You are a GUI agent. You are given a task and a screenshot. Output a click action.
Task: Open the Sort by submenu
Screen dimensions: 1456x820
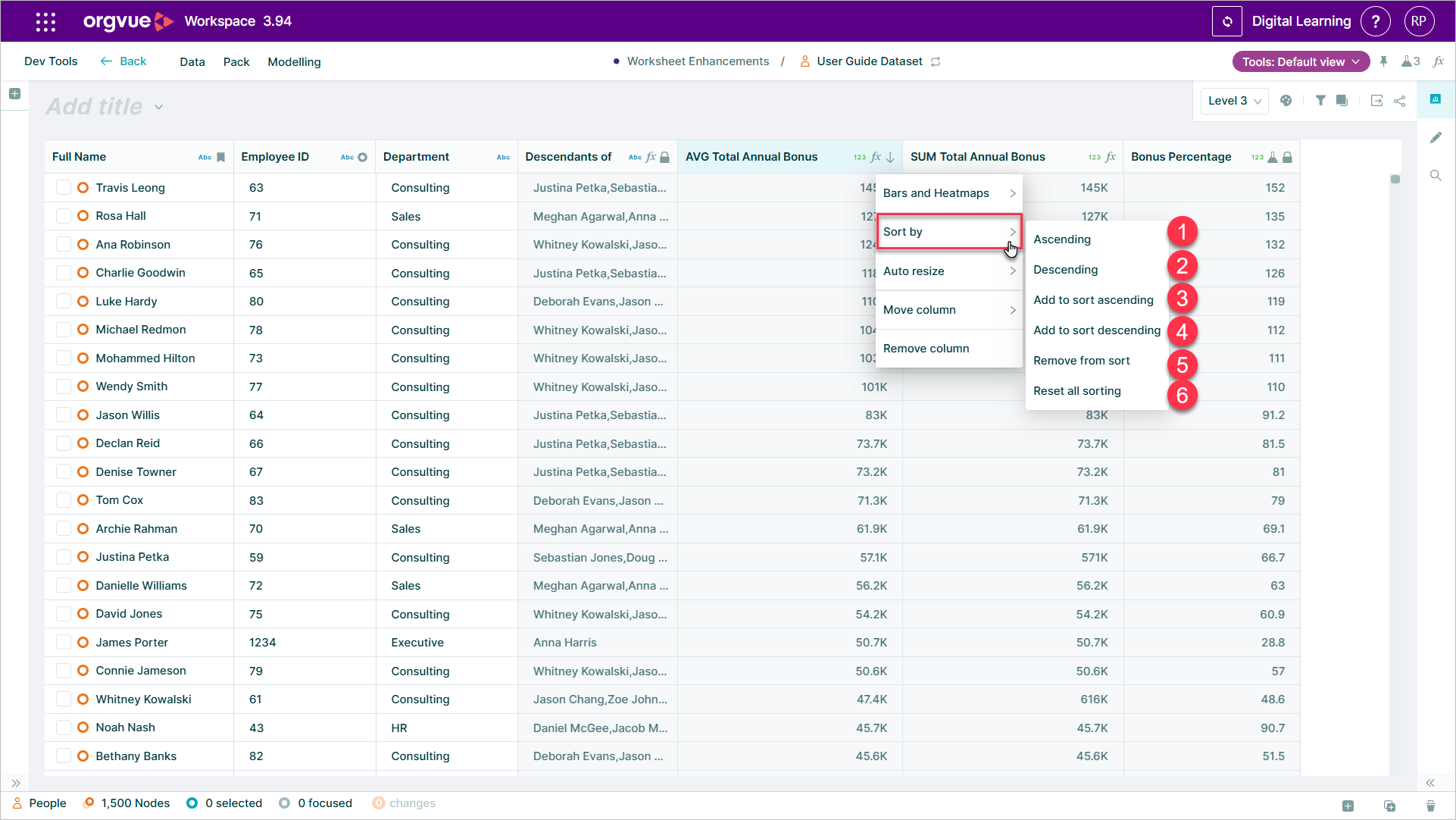click(x=948, y=232)
